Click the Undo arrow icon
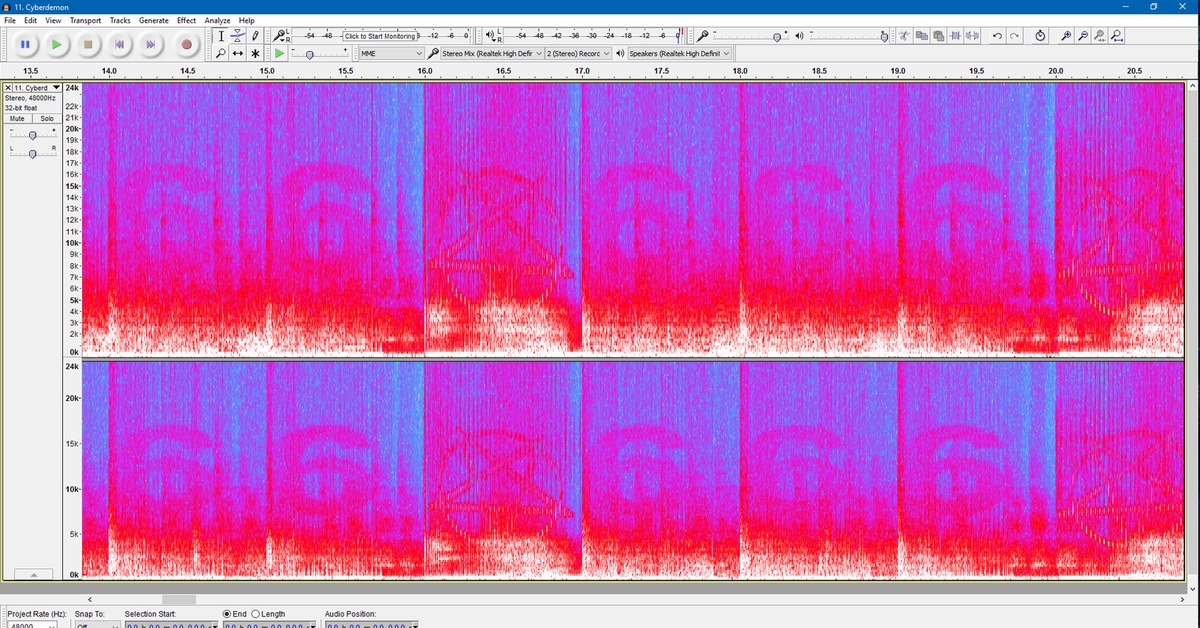This screenshot has height=628, width=1200. pos(997,36)
